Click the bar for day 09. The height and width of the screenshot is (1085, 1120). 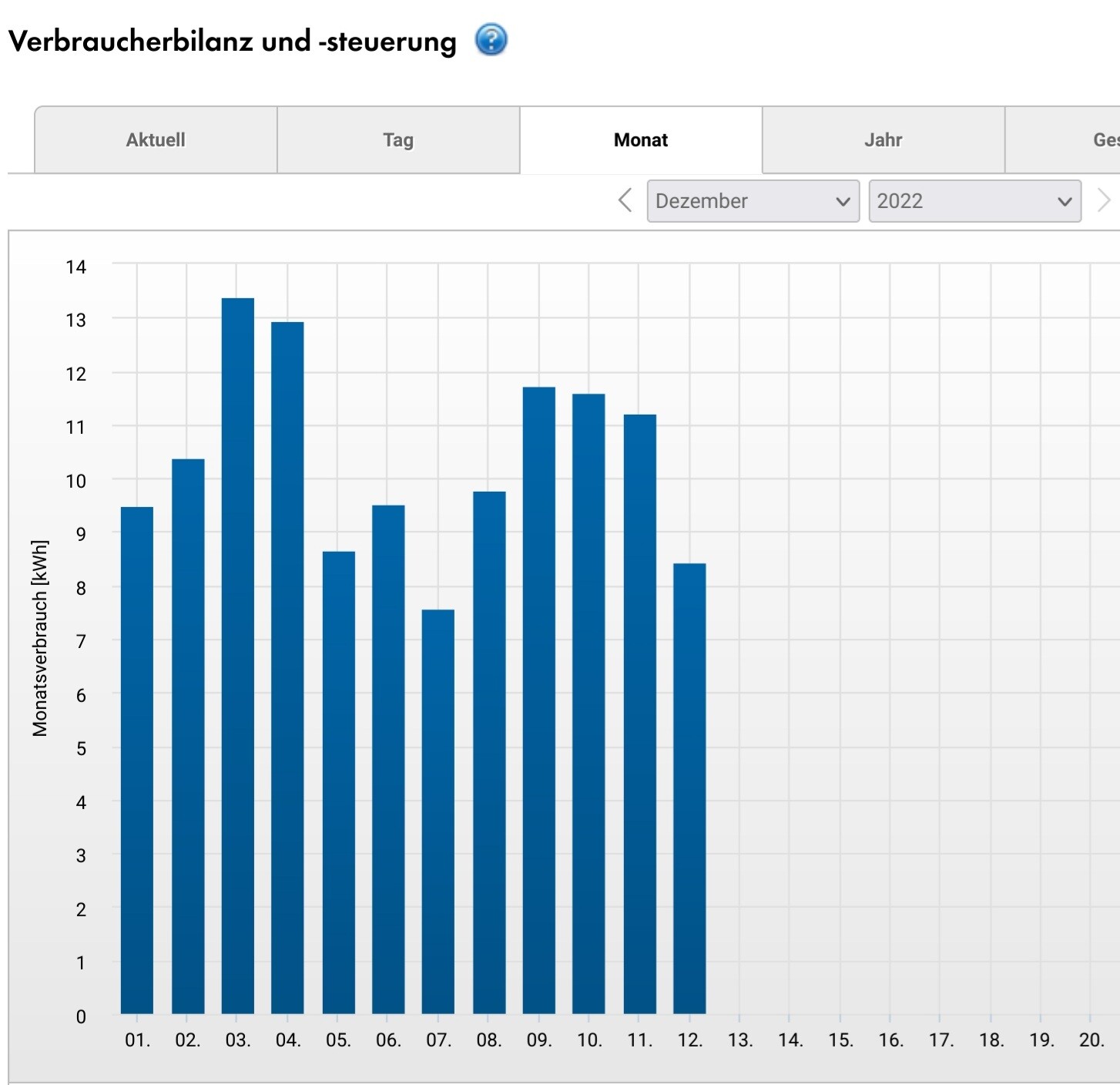click(538, 700)
